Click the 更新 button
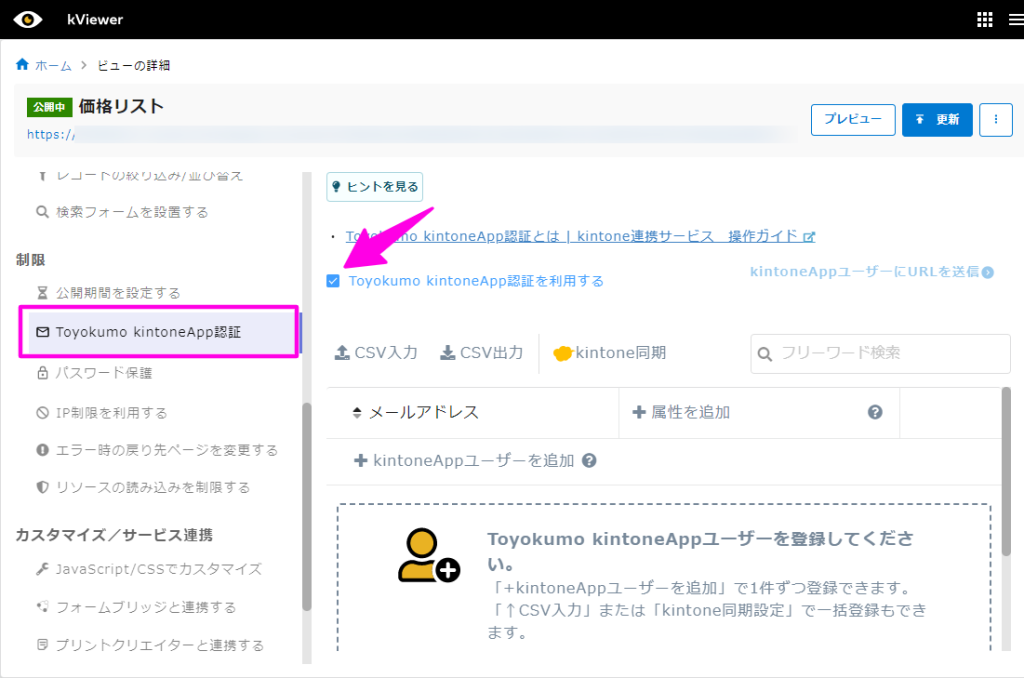This screenshot has height=678, width=1024. click(937, 120)
